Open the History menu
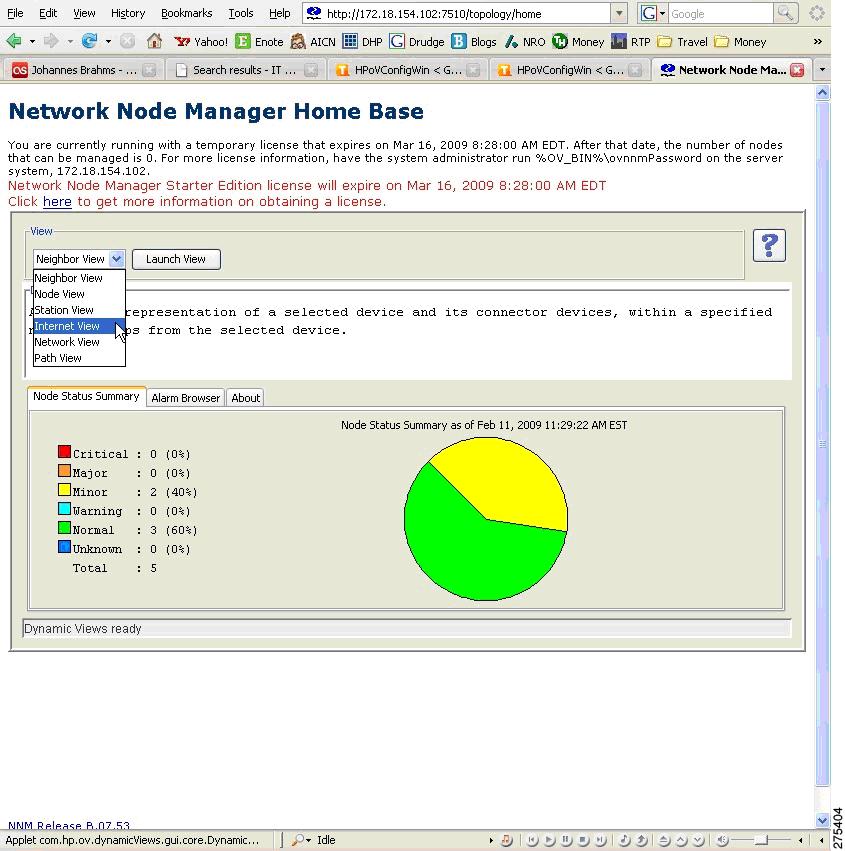 128,13
